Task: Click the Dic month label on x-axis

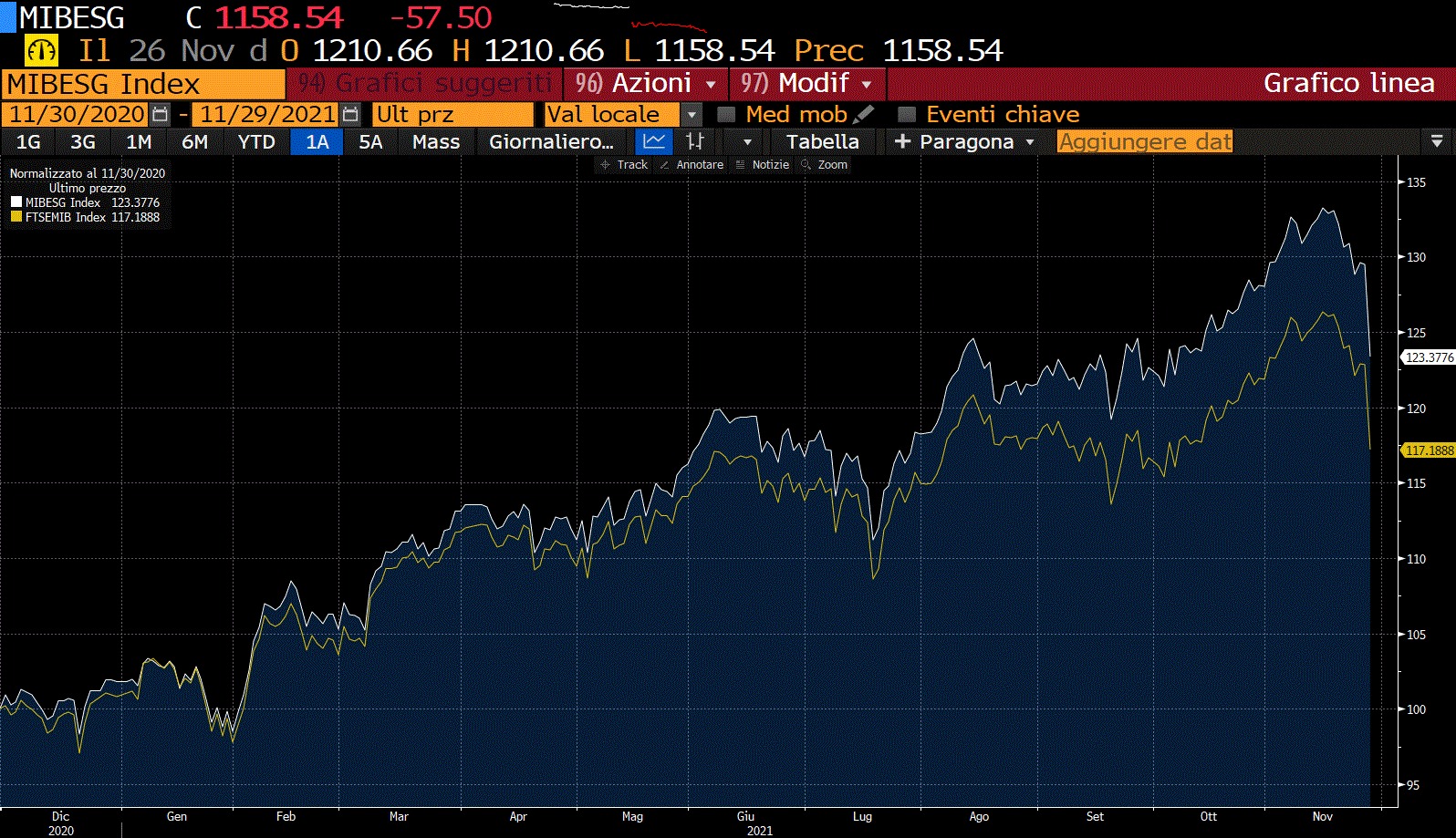Action: [60, 816]
